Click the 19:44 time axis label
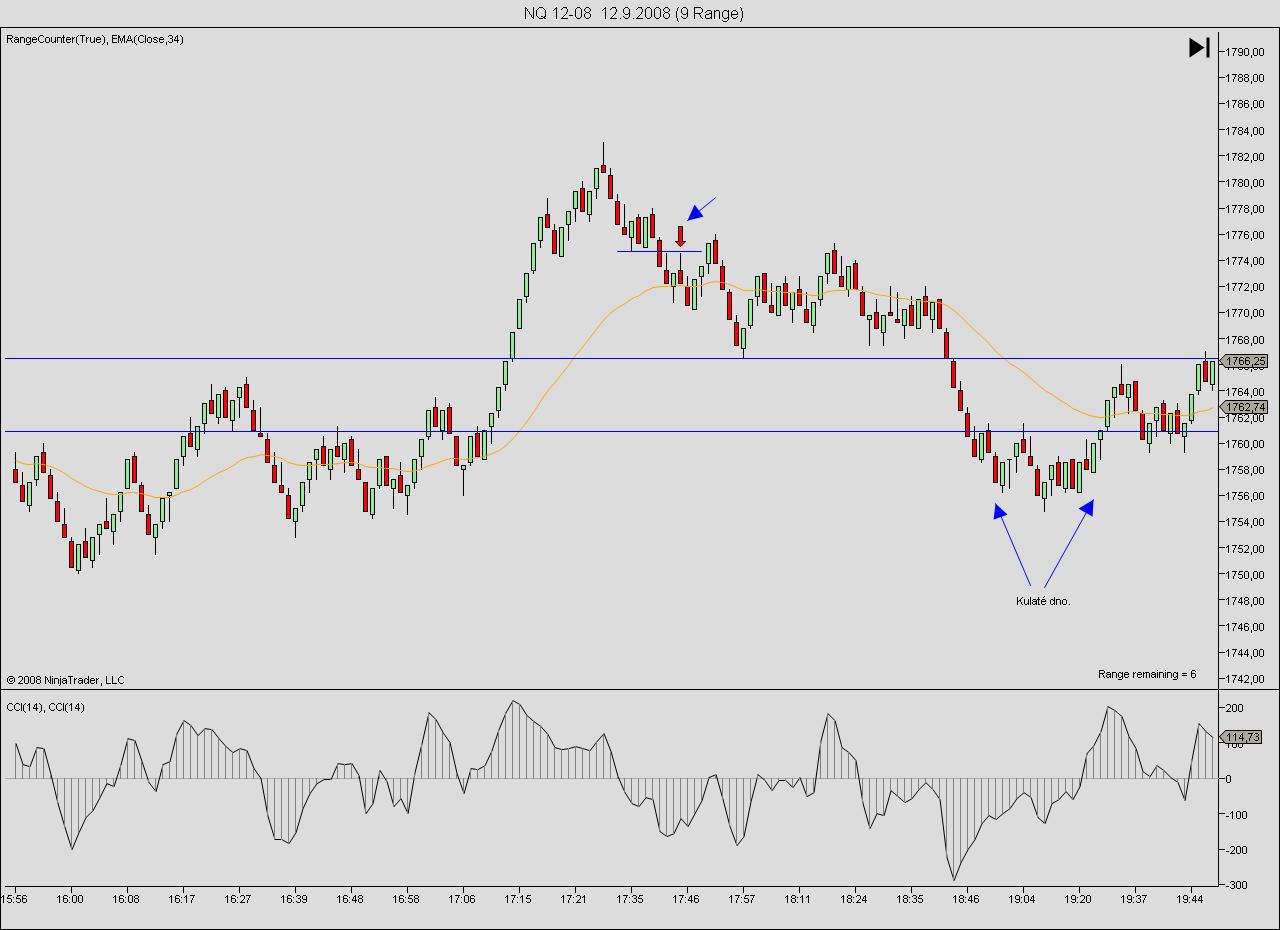Viewport: 1280px width, 930px height. (x=1190, y=899)
